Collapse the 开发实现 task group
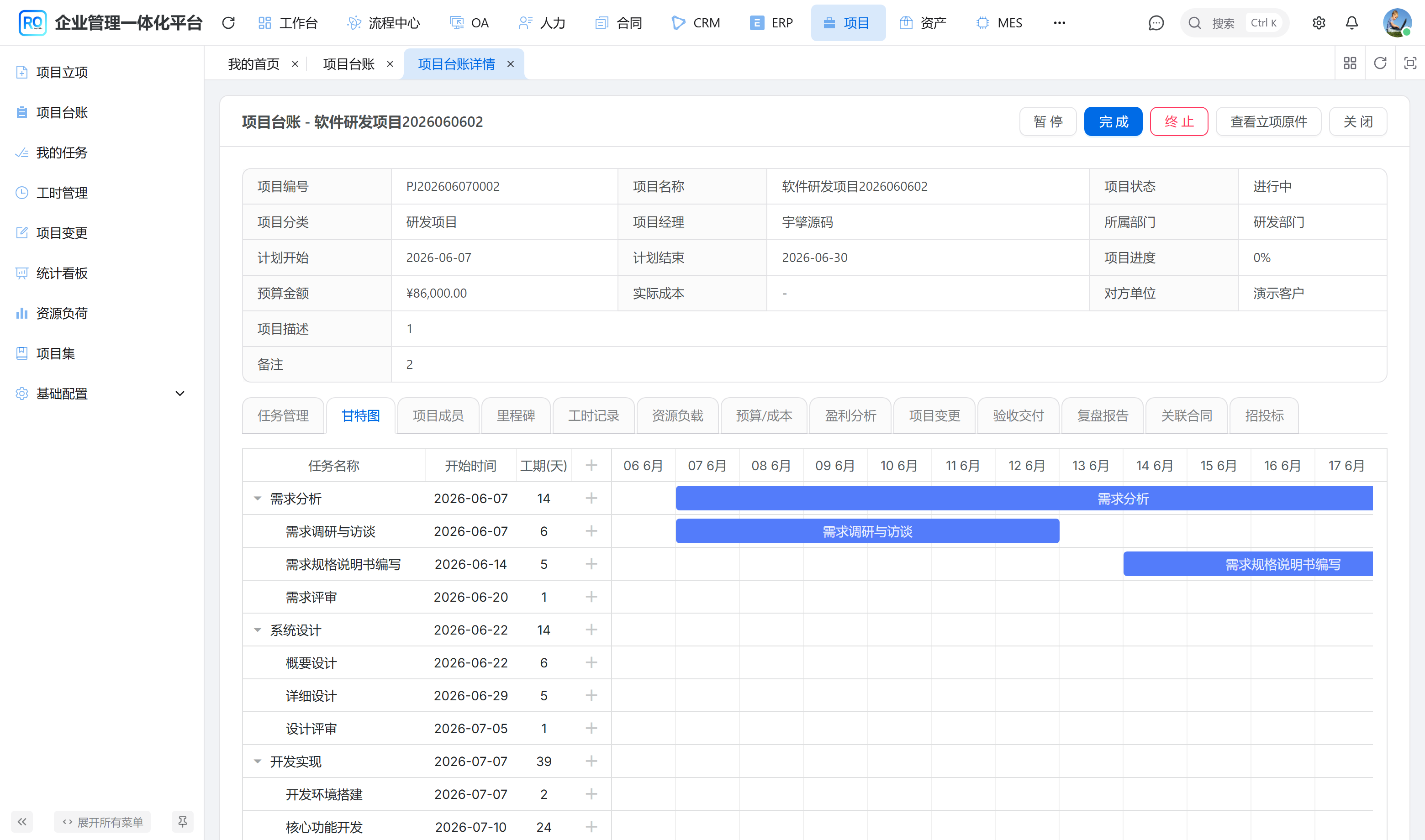Image resolution: width=1425 pixels, height=840 pixels. click(x=258, y=761)
